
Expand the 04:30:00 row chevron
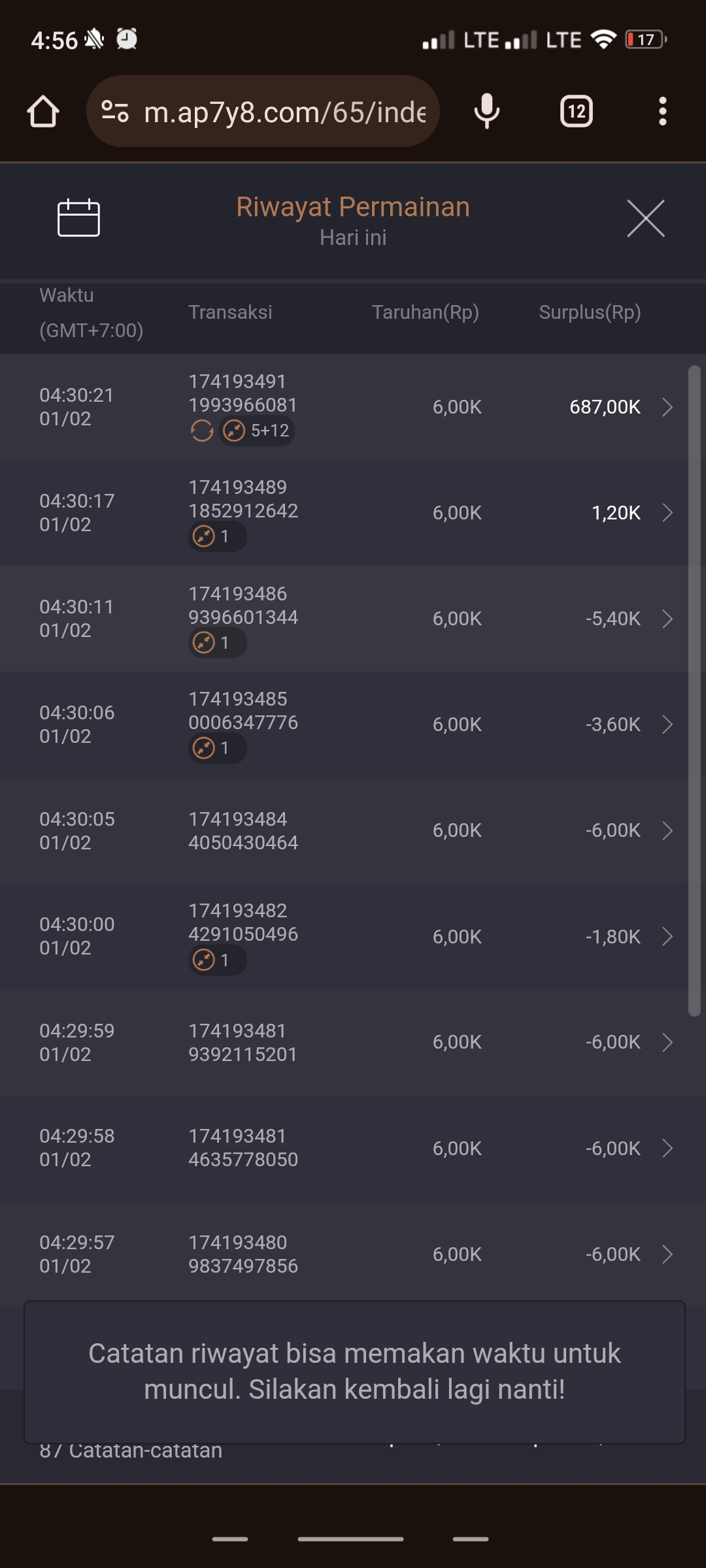pyautogui.click(x=667, y=936)
